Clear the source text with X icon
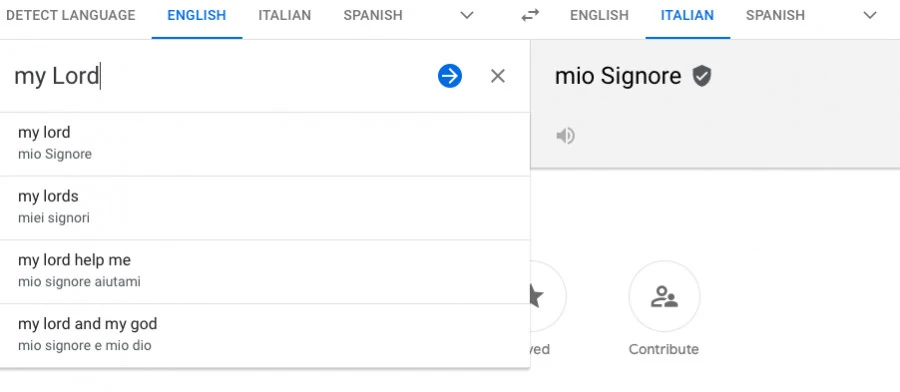The image size is (900, 392). click(x=498, y=76)
